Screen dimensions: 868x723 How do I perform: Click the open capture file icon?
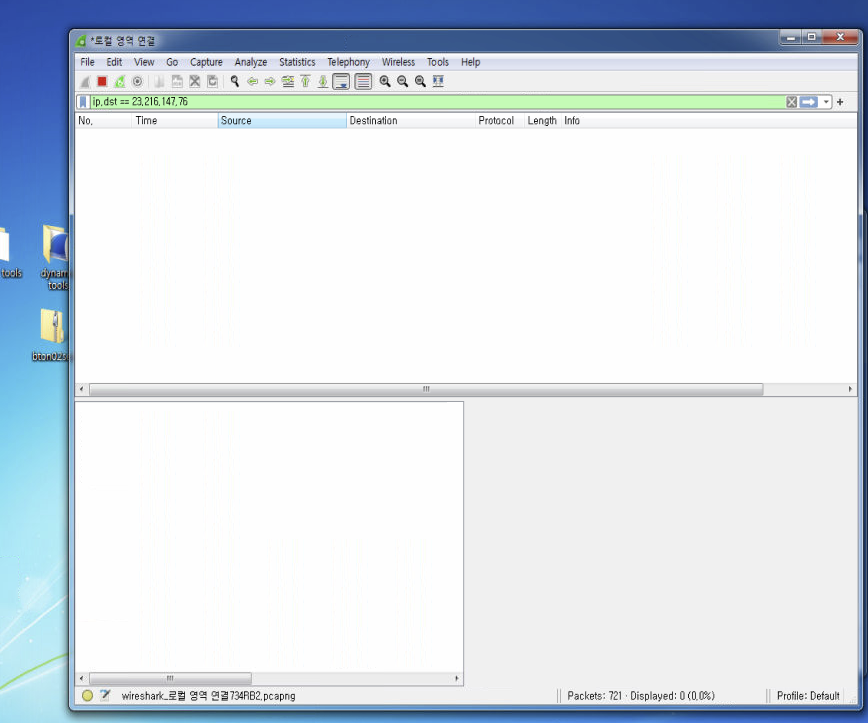click(x=159, y=82)
